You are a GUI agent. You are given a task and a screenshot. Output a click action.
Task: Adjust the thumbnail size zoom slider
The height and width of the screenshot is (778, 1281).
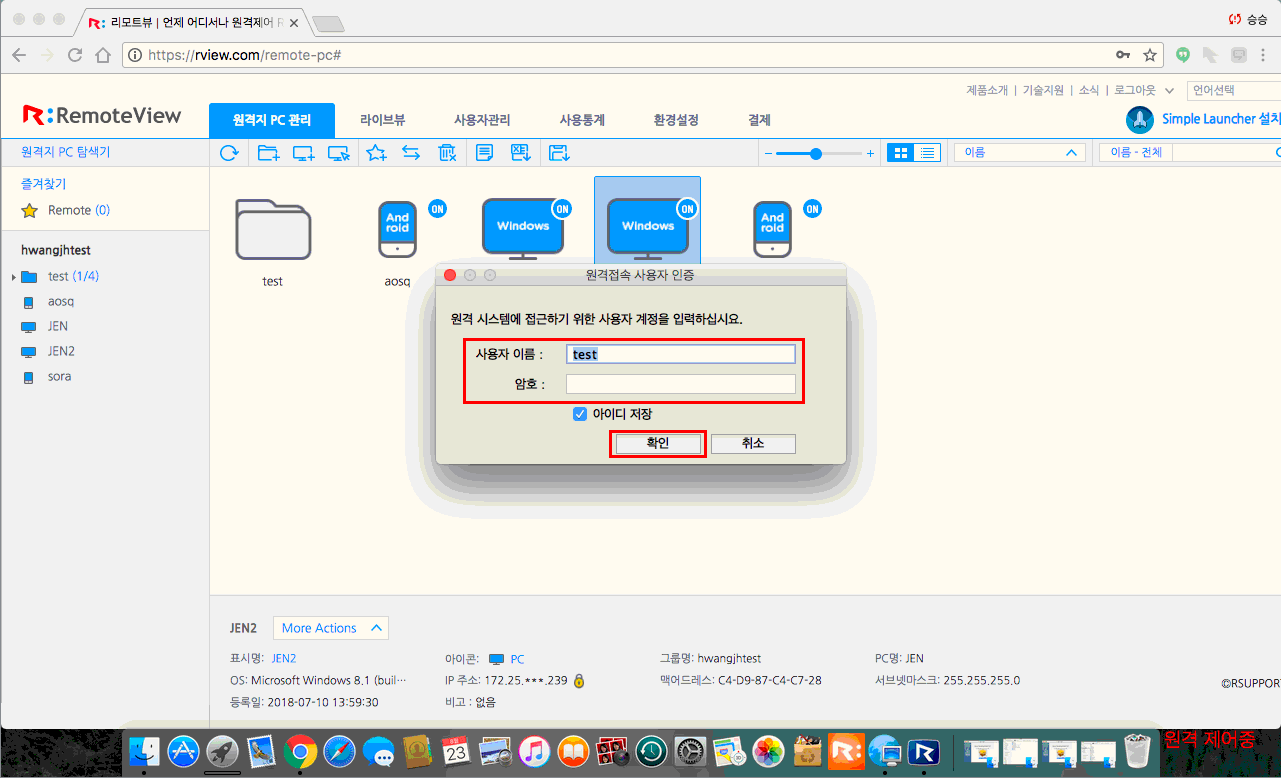pos(816,152)
